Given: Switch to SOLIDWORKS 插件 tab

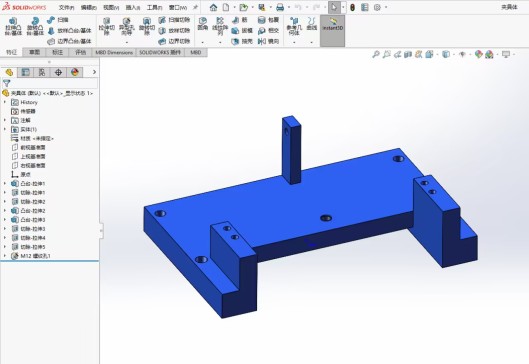Looking at the screenshot, I should (160, 52).
